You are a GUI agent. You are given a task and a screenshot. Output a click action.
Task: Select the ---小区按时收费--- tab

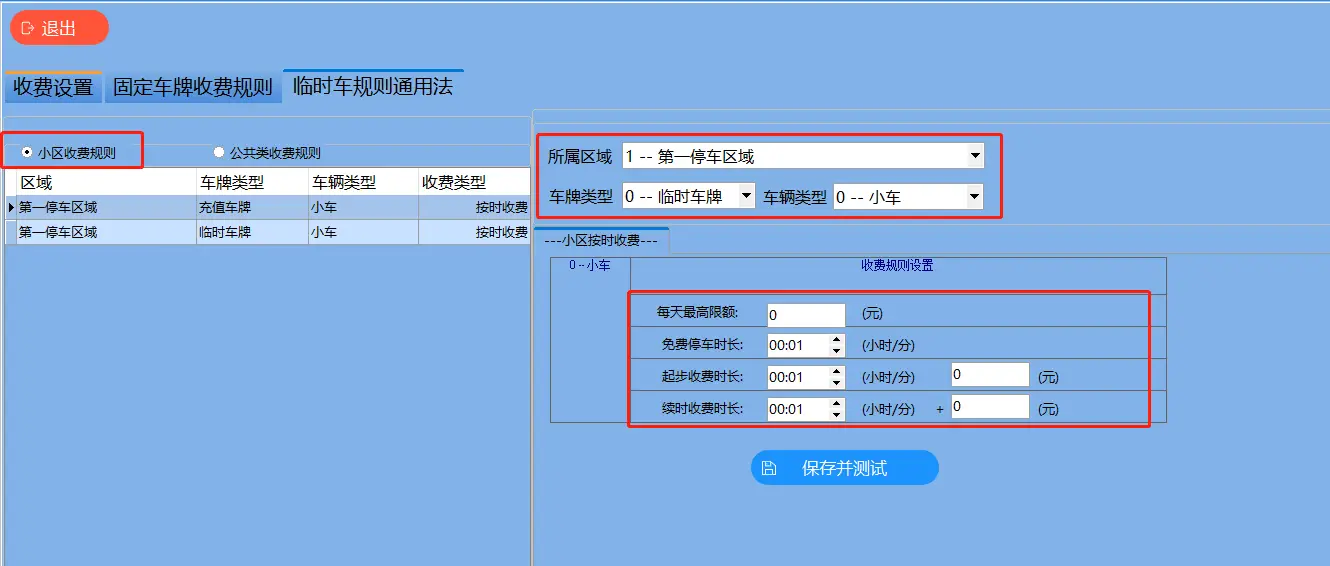click(601, 240)
